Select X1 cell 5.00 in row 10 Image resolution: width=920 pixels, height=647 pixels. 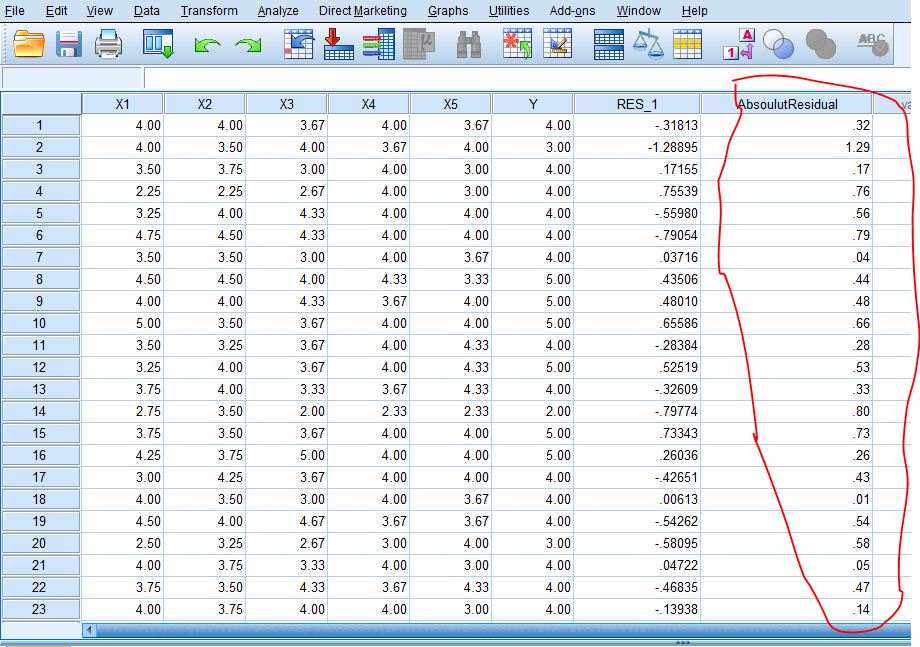pyautogui.click(x=122, y=323)
